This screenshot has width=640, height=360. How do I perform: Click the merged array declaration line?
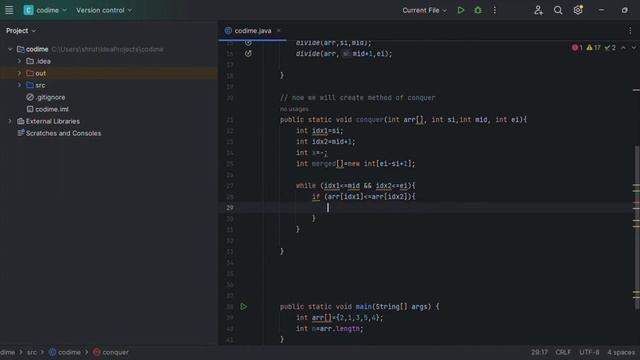click(x=355, y=164)
